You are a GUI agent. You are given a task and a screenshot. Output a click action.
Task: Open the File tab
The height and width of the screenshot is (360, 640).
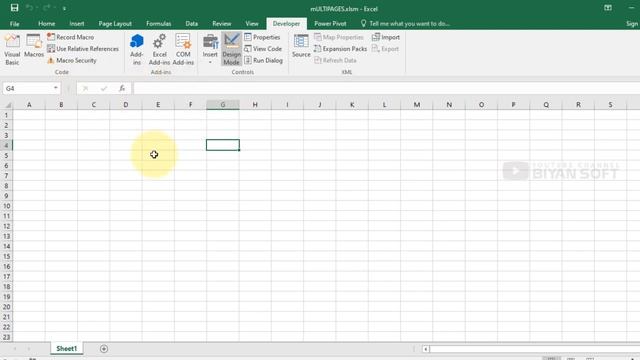click(x=15, y=24)
